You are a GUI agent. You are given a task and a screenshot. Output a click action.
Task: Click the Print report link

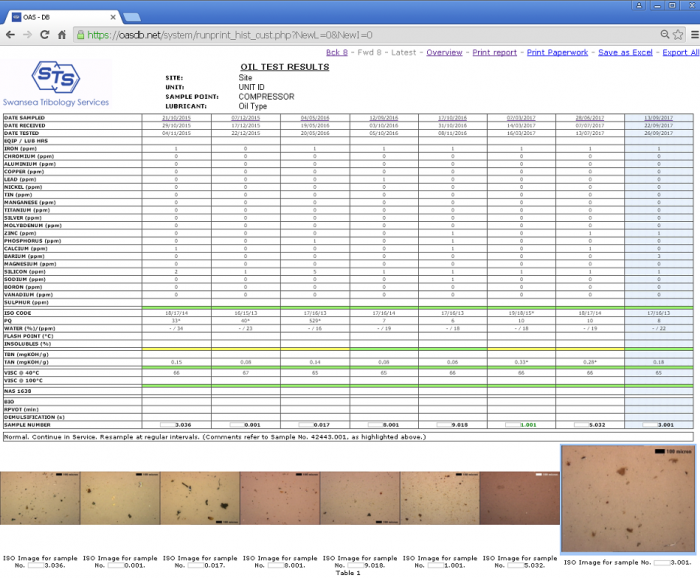click(x=495, y=52)
